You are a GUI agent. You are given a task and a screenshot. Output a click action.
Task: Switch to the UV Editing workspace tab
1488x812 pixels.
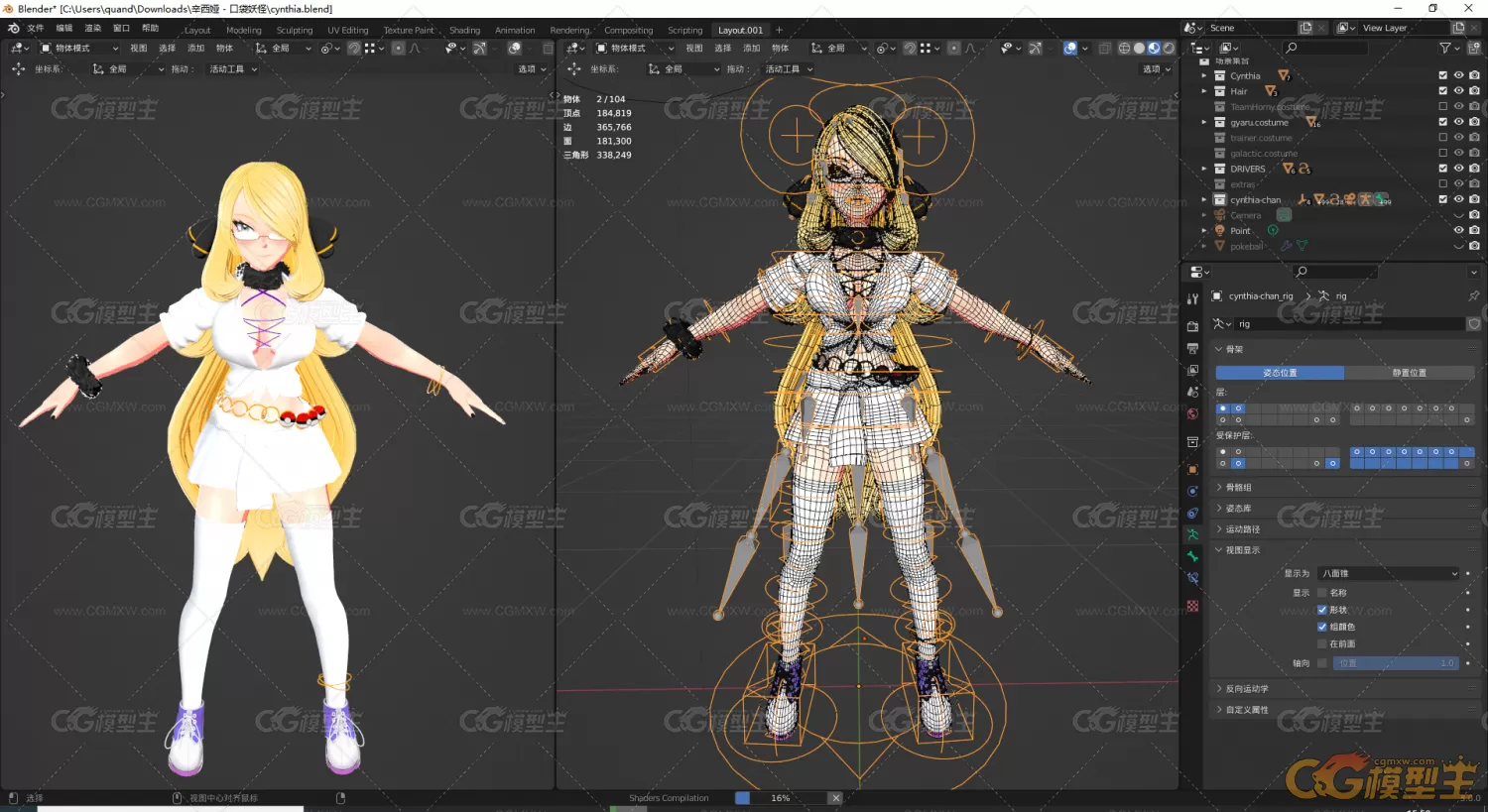coord(348,30)
